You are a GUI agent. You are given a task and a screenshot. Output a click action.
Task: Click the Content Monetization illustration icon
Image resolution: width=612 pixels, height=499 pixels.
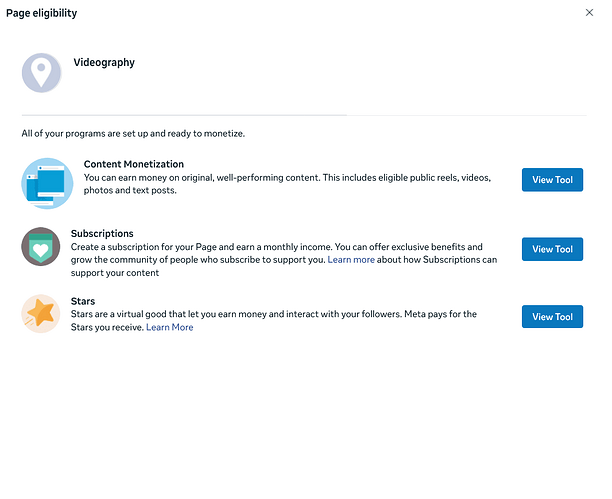point(47,183)
